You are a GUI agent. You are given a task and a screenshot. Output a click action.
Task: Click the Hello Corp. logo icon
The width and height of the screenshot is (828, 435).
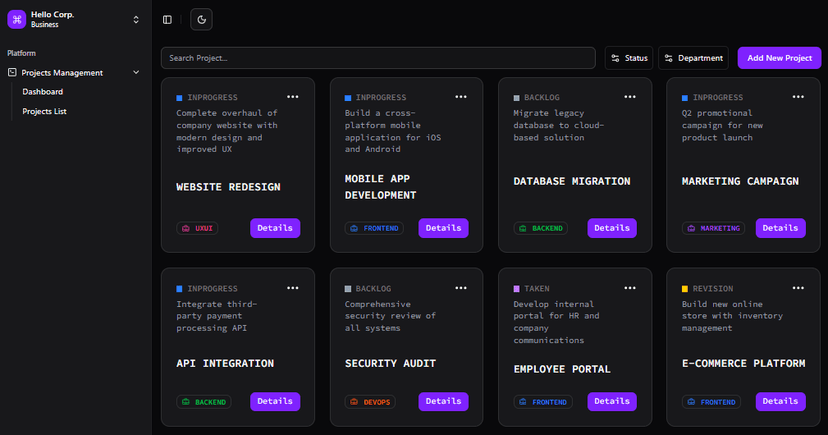16,19
